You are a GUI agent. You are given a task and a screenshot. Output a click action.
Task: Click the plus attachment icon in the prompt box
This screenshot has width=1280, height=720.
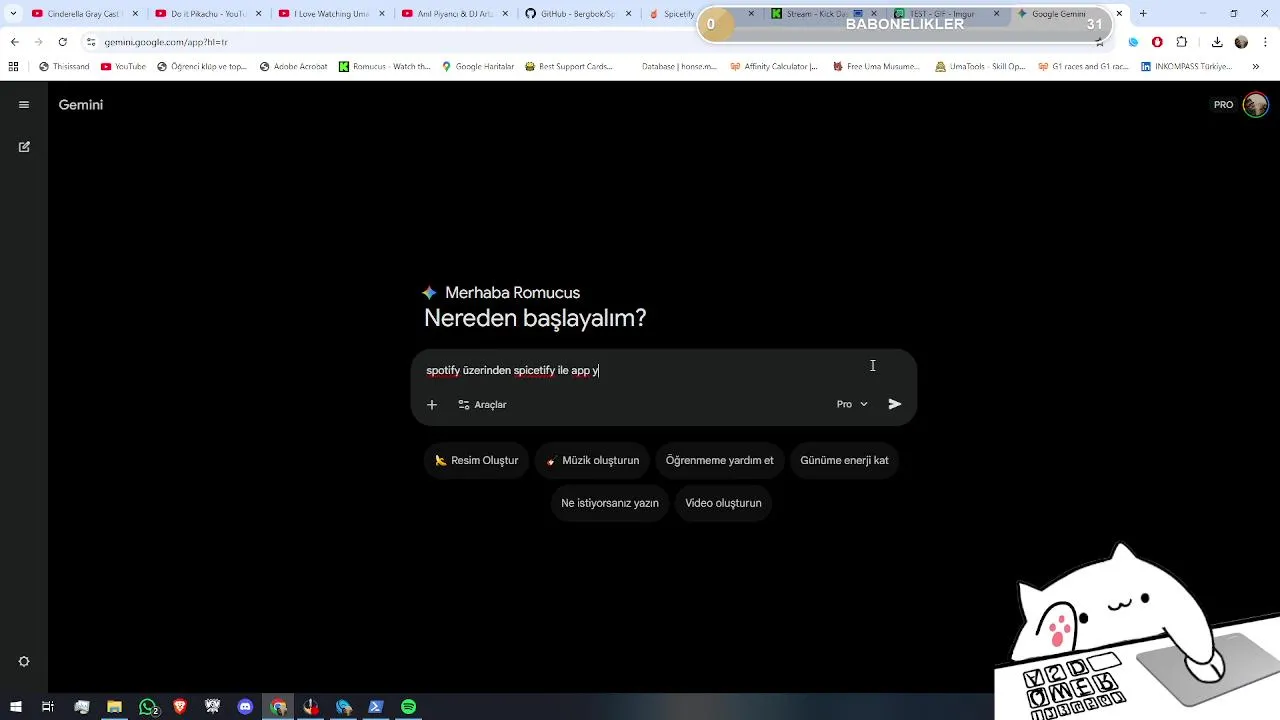click(432, 405)
